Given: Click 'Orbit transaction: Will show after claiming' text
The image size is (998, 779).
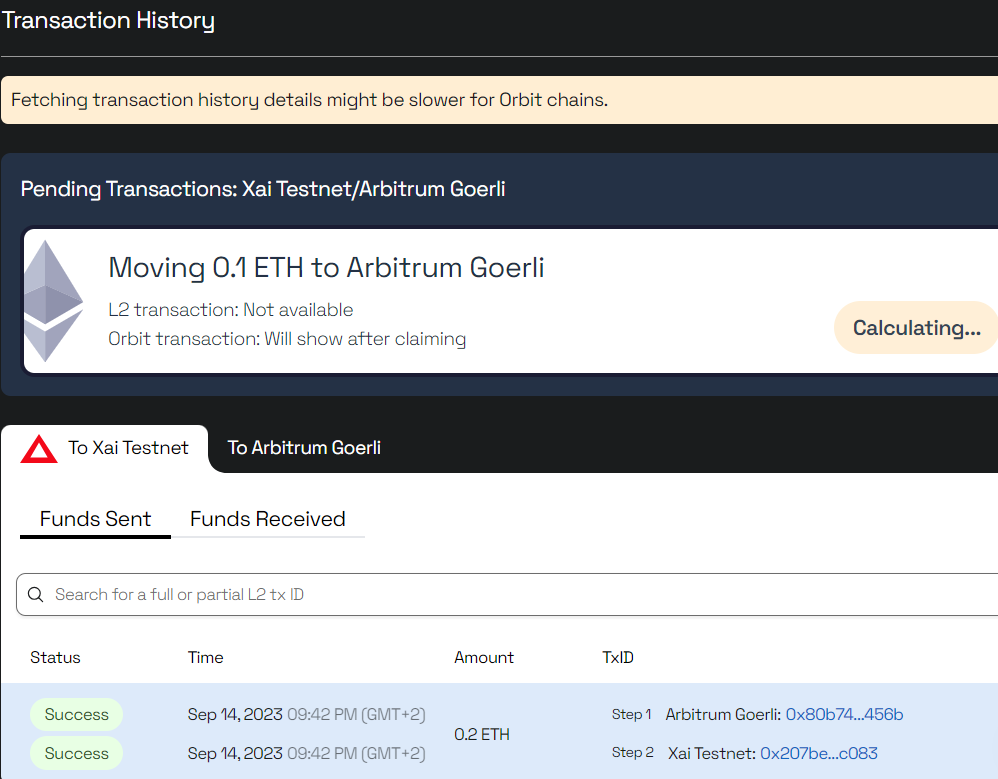Looking at the screenshot, I should point(287,339).
